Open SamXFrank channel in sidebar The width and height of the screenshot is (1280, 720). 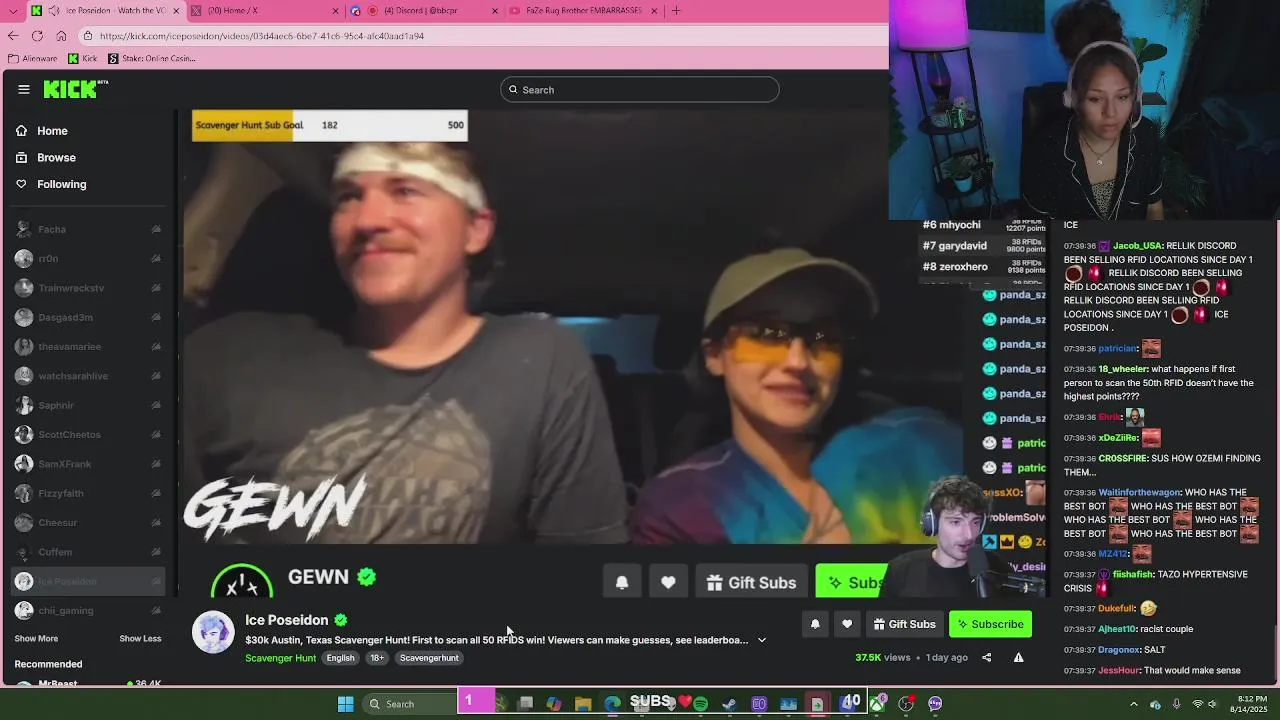88,464
